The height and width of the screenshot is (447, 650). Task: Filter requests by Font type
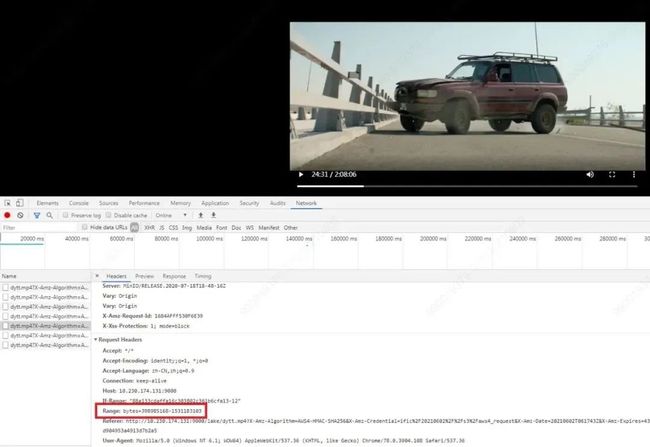point(222,228)
